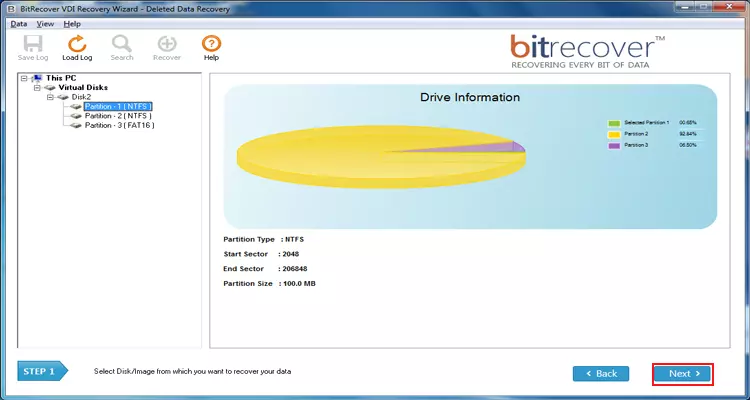The image size is (750, 400).
Task: Open Help via question mark icon
Action: point(211,44)
